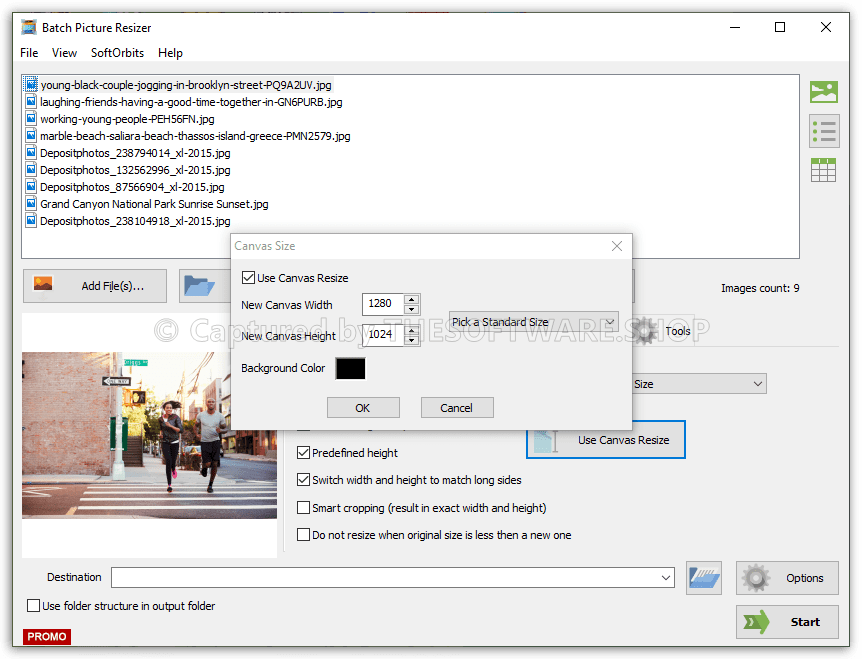
Task: Open the Size dropdown behind dialog
Action: [x=699, y=384]
